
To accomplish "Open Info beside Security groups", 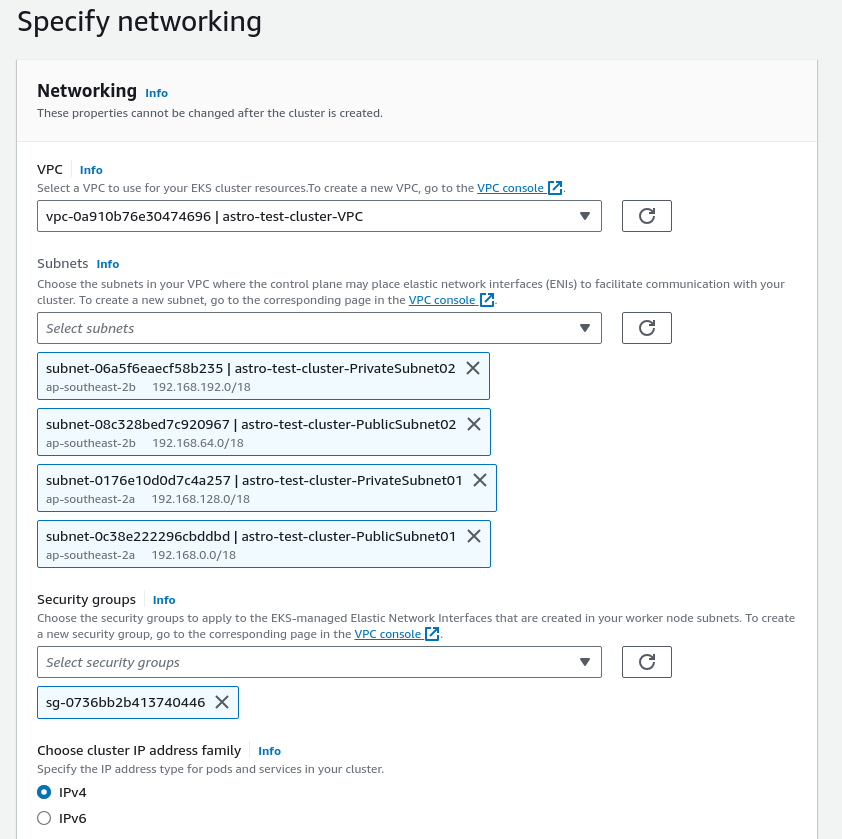I will (x=163, y=600).
